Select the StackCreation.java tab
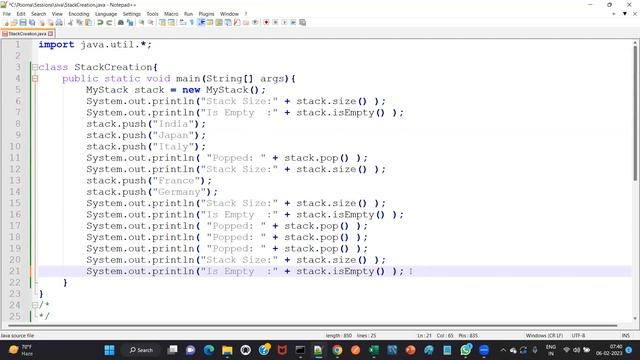The width and height of the screenshot is (640, 360). tap(27, 33)
